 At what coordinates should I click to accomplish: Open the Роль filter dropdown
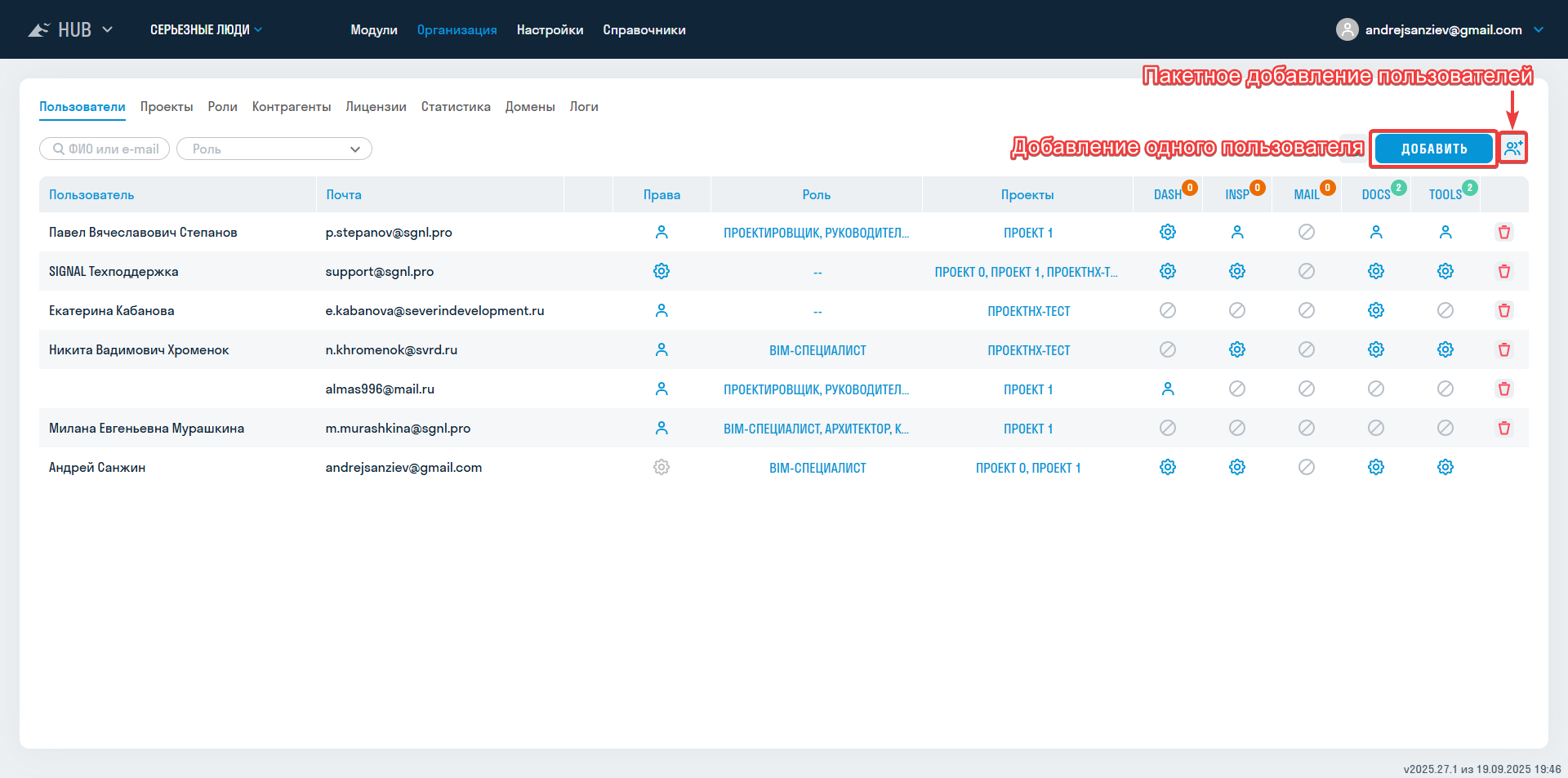tap(274, 149)
